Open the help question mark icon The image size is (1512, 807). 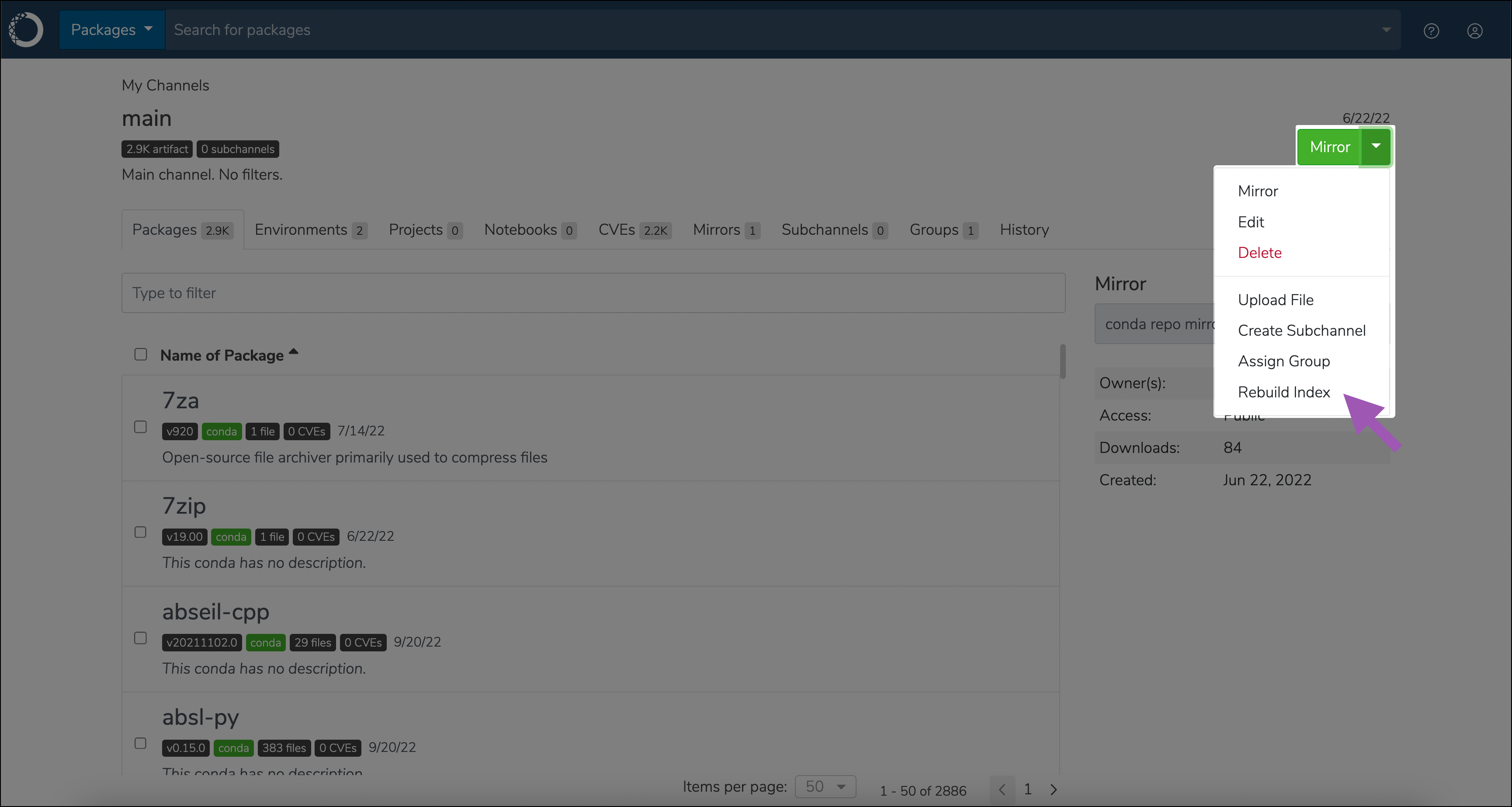click(x=1431, y=31)
